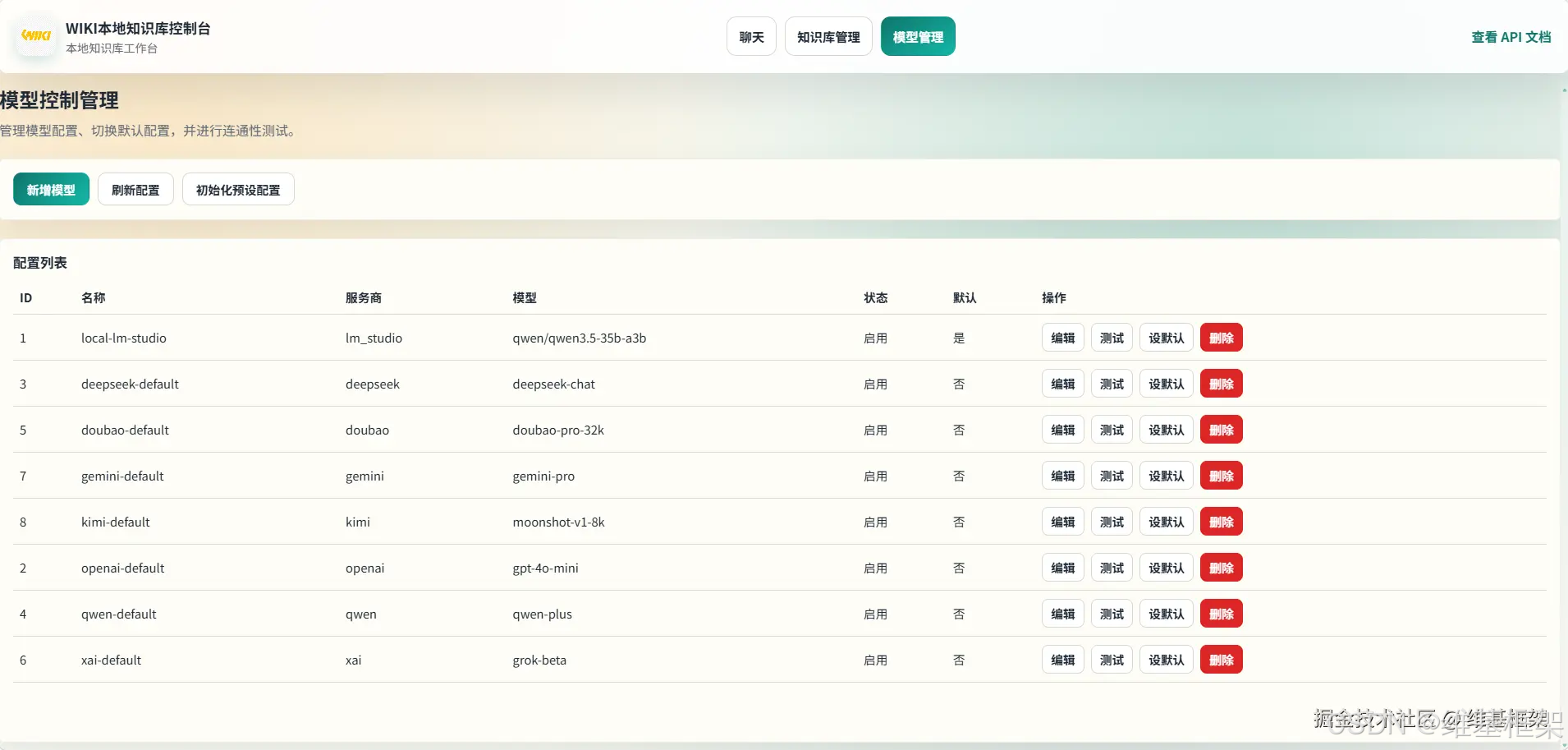Set local-lm-studio as default
Screen dimensions: 1568x750
[1167, 338]
